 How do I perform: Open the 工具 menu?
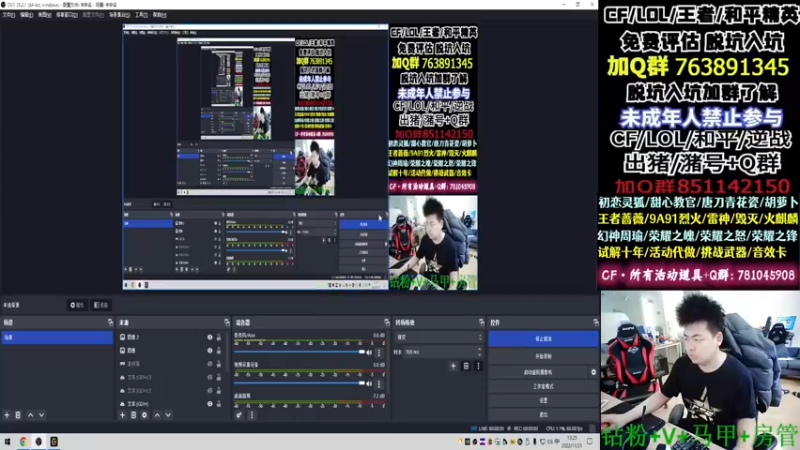(141, 15)
